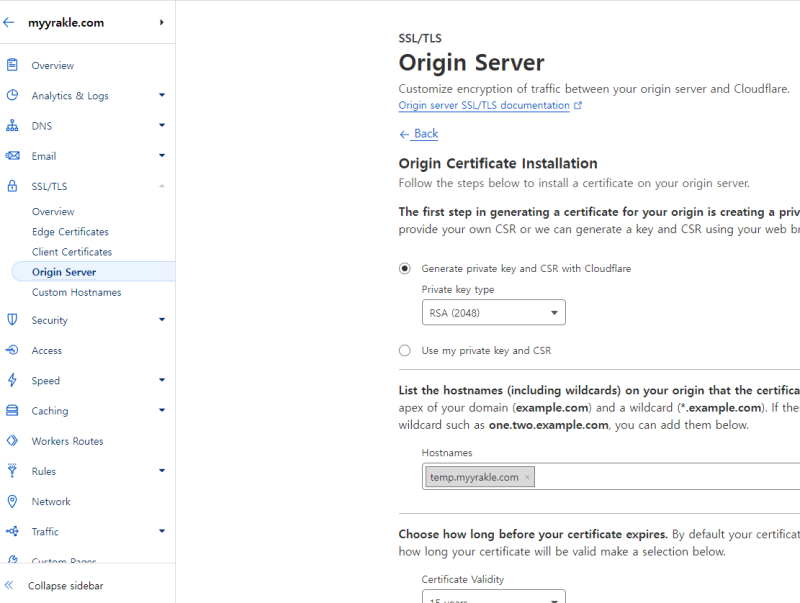This screenshot has height=603, width=800.
Task: Collapse the SSL/TLS sidebar section
Action: pos(161,186)
